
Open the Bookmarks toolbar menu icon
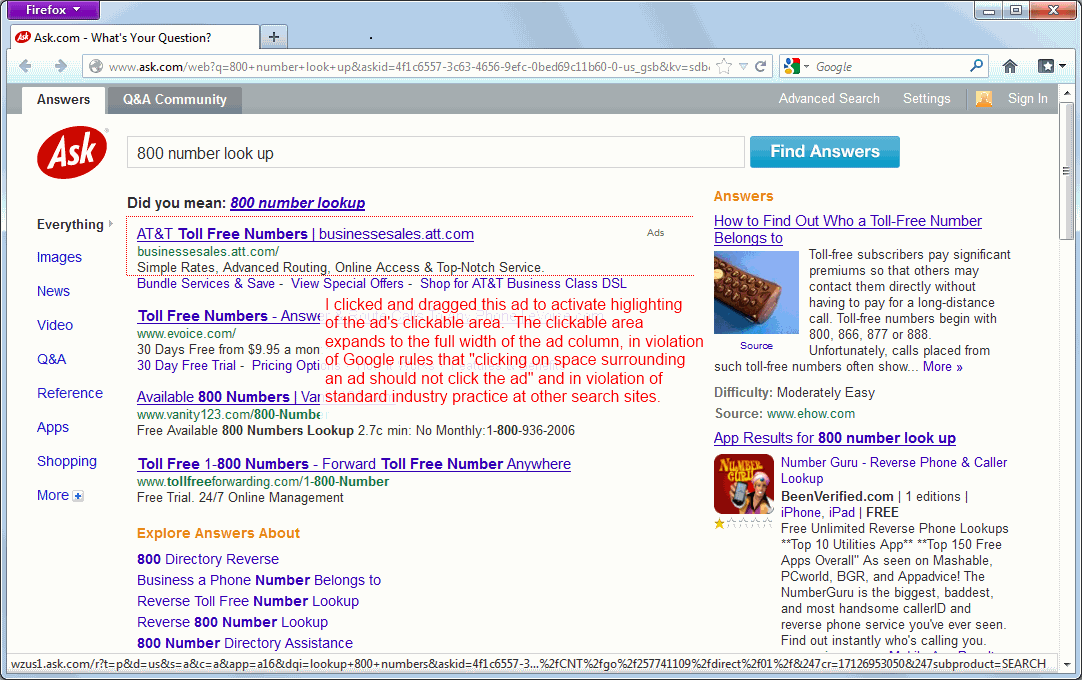pyautogui.click(x=1052, y=66)
